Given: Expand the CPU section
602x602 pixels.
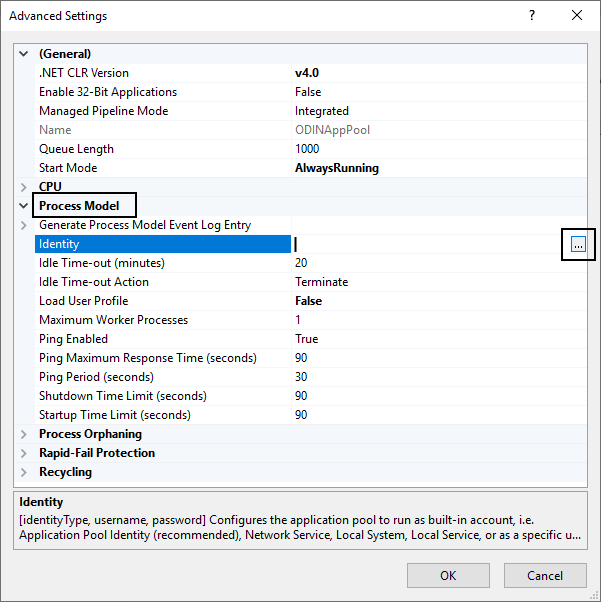Looking at the screenshot, I should pos(24,187).
